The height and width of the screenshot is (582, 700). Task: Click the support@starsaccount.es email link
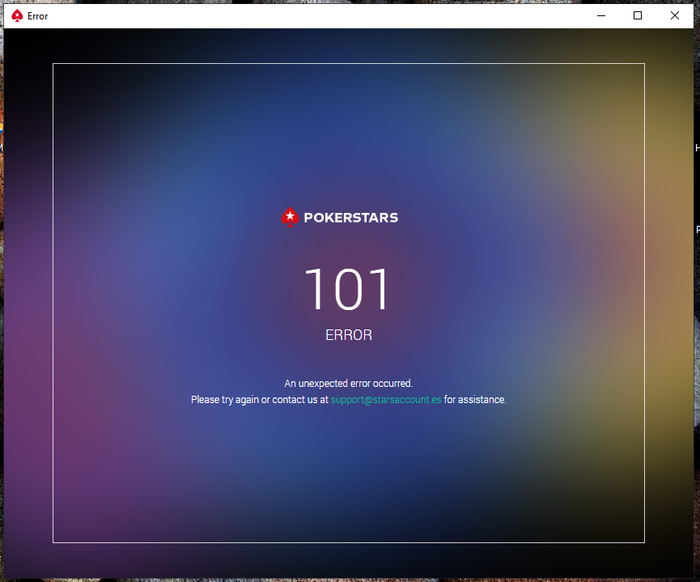tap(386, 399)
